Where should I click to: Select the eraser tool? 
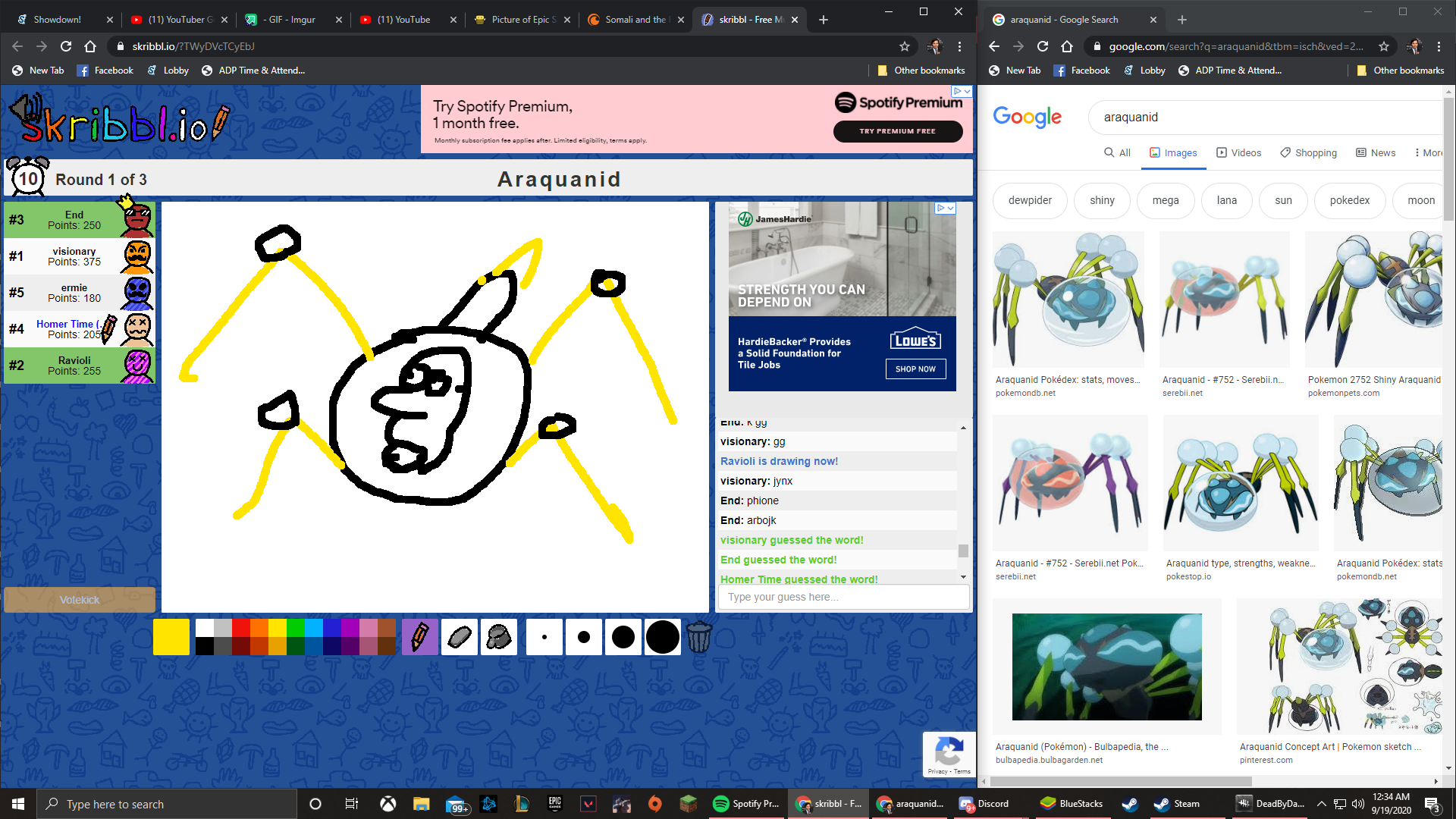pos(460,637)
